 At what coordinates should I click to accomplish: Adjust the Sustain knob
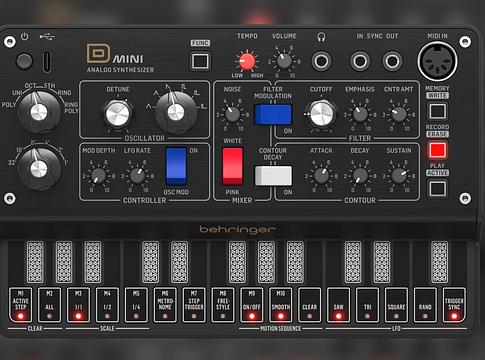pyautogui.click(x=399, y=176)
